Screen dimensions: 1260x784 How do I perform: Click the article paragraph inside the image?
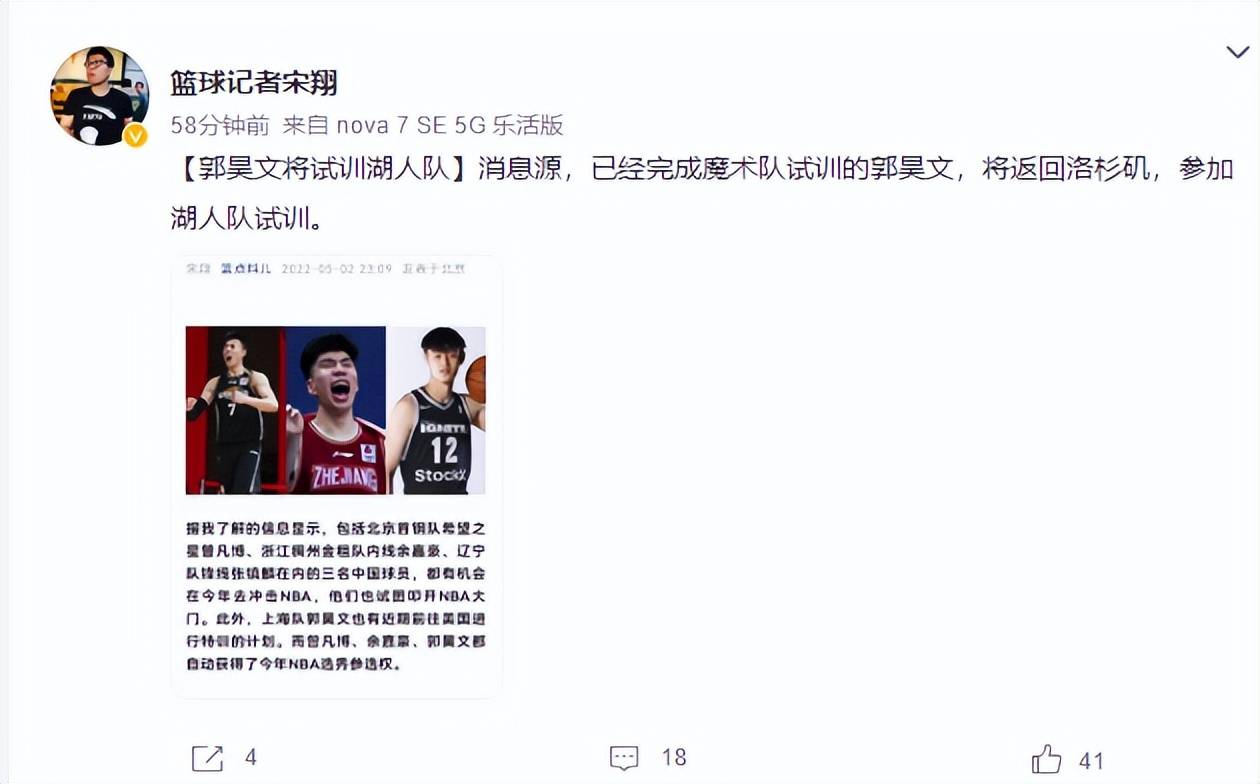(336, 595)
